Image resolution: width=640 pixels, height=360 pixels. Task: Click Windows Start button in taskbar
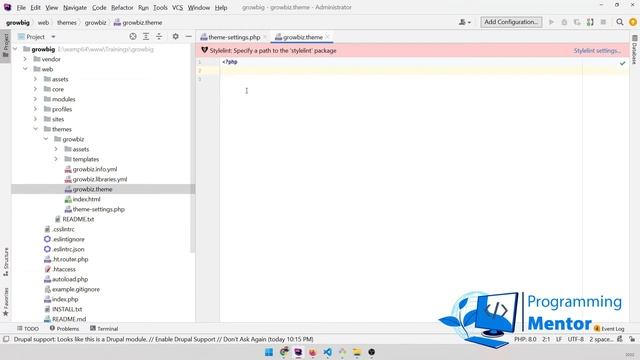click(x=269, y=352)
